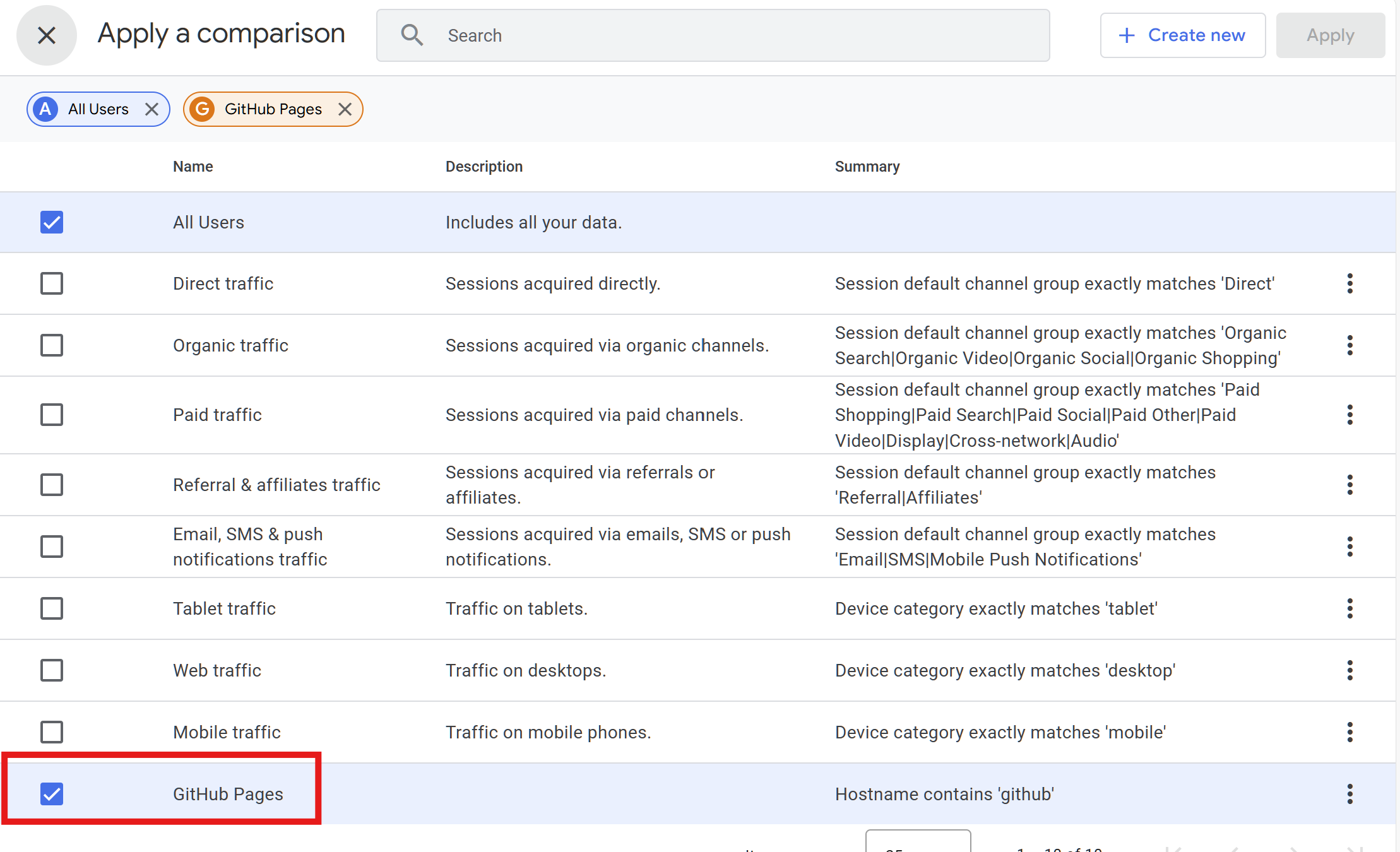Screen dimensions: 1400x852
Task: Remove the All Users comparison chip
Action: point(151,109)
